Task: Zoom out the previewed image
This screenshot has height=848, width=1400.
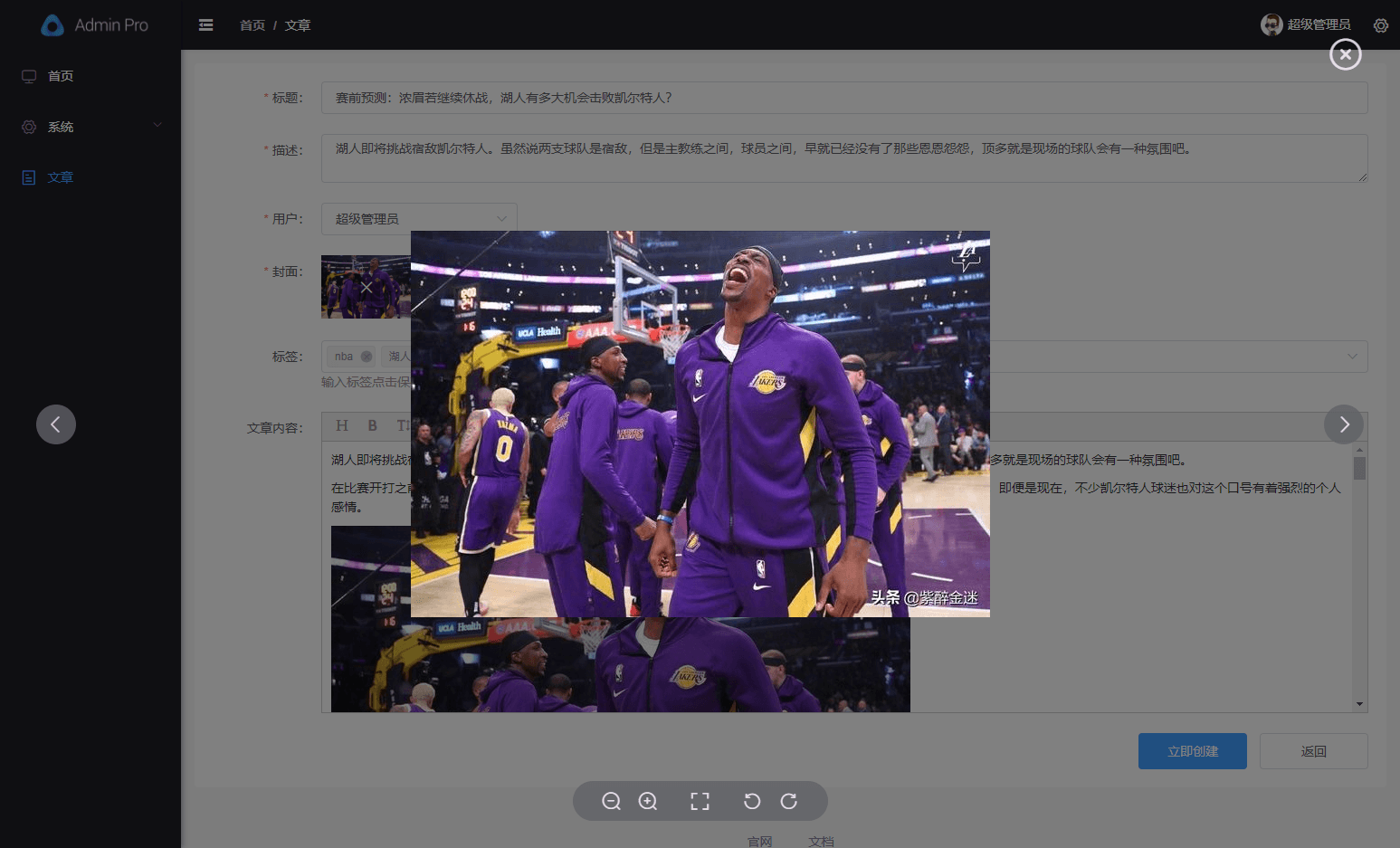Action: 612,801
